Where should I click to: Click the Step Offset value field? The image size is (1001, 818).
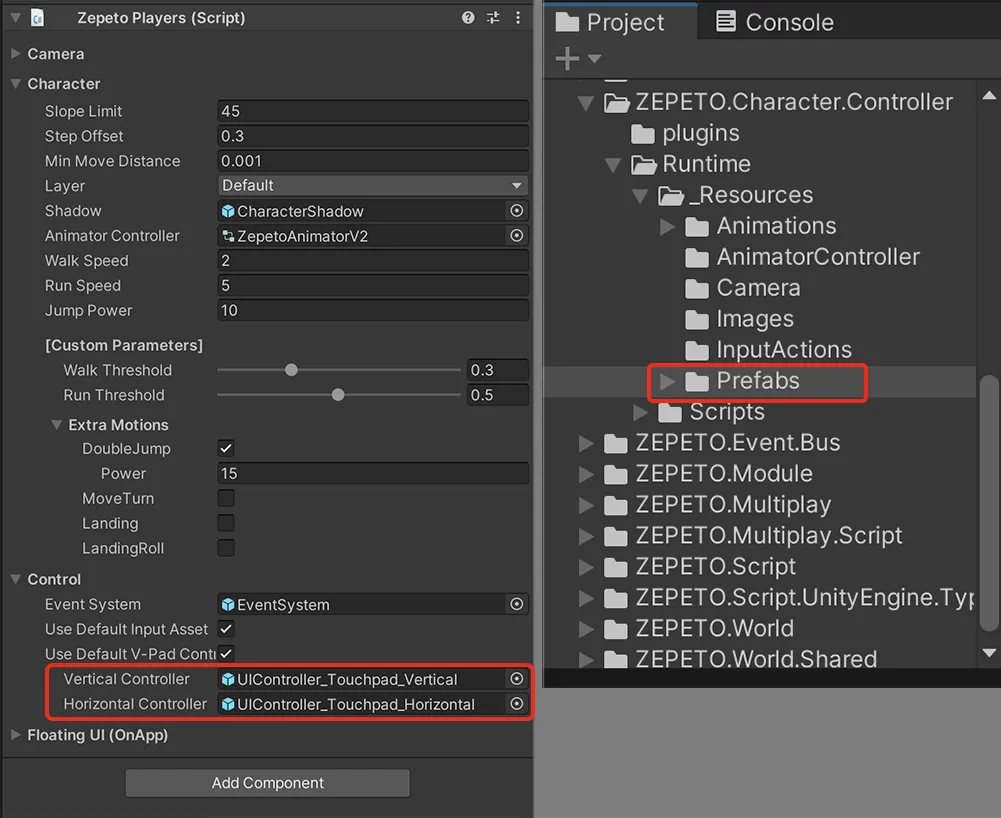point(373,136)
